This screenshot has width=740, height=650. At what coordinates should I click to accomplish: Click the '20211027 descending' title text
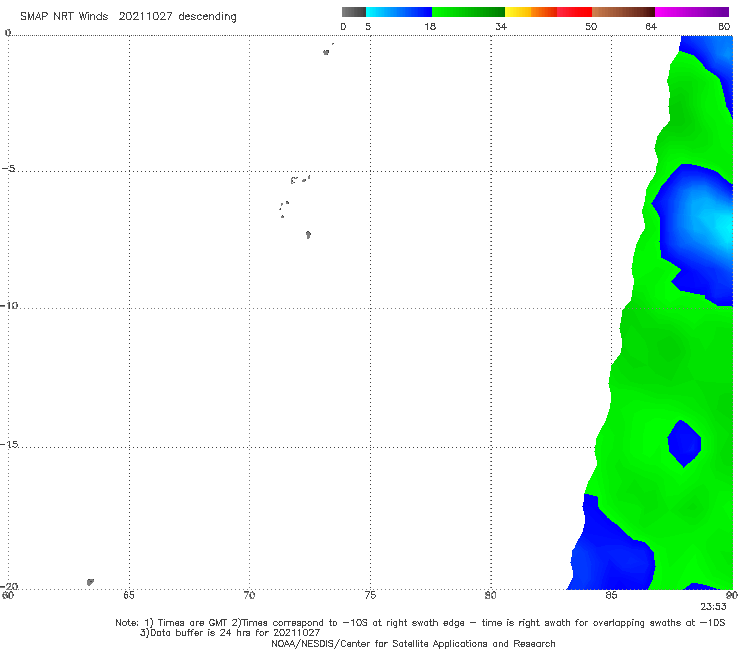click(177, 16)
